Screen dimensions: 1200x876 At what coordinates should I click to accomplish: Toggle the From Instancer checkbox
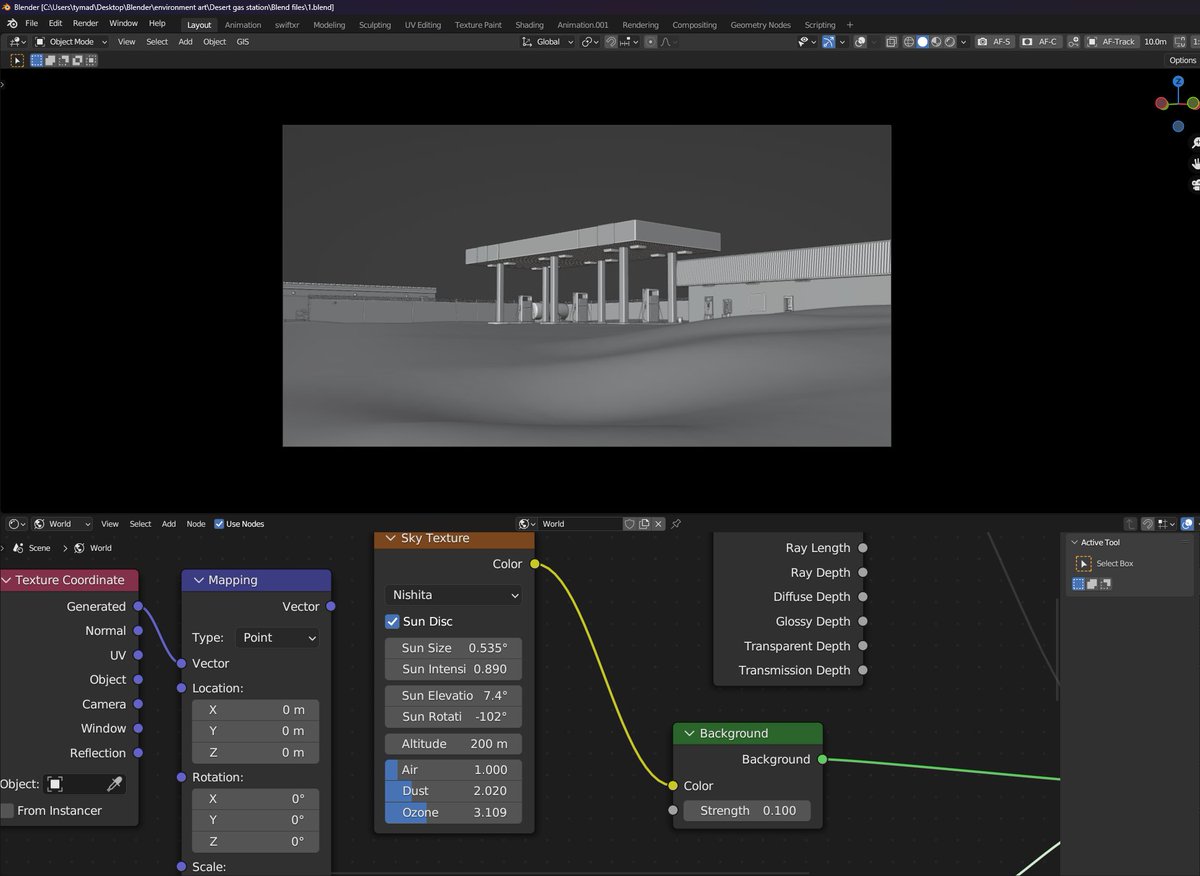(x=7, y=810)
